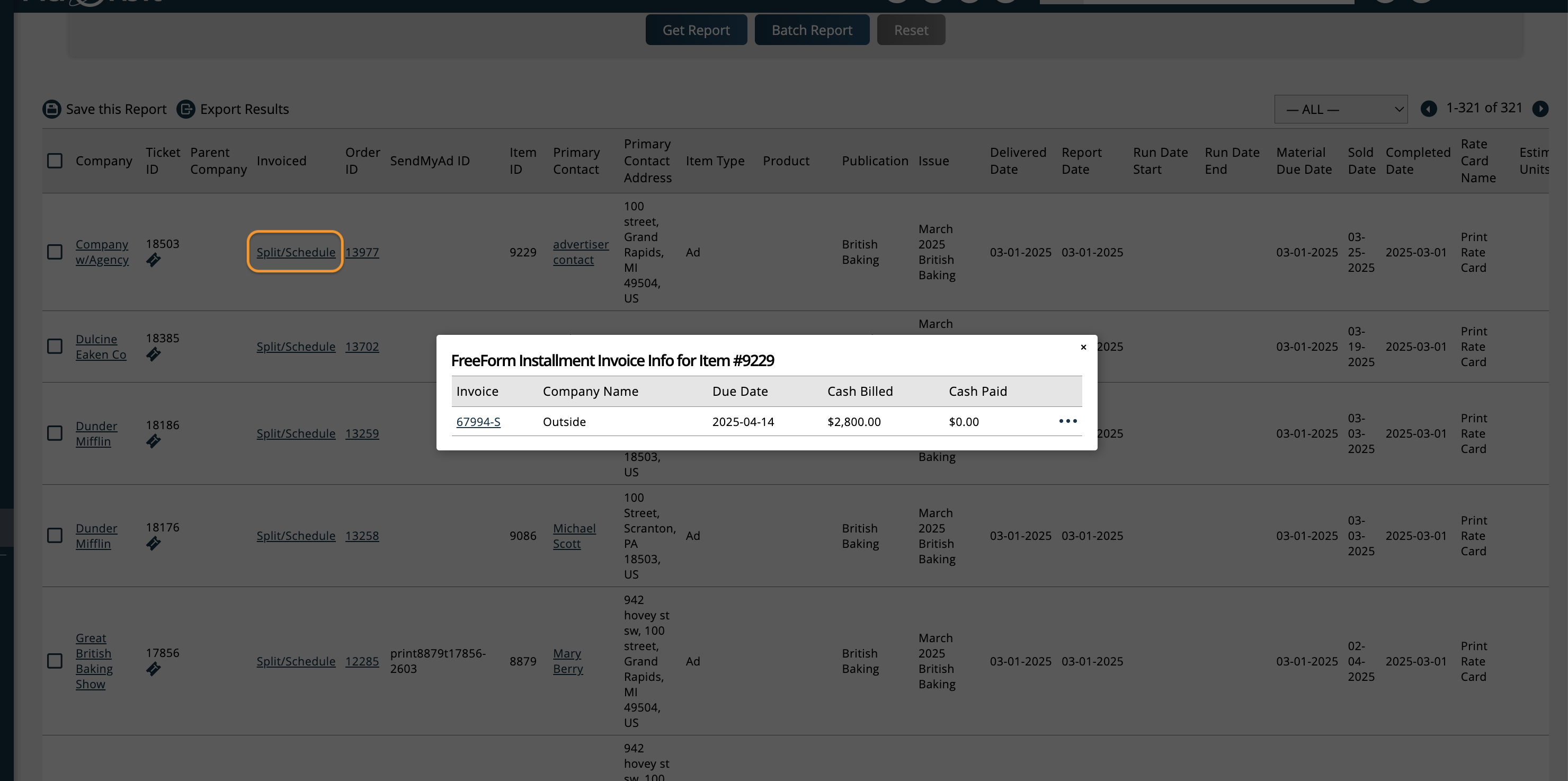The image size is (1568, 781).
Task: Open order ID 12285
Action: coord(362,661)
